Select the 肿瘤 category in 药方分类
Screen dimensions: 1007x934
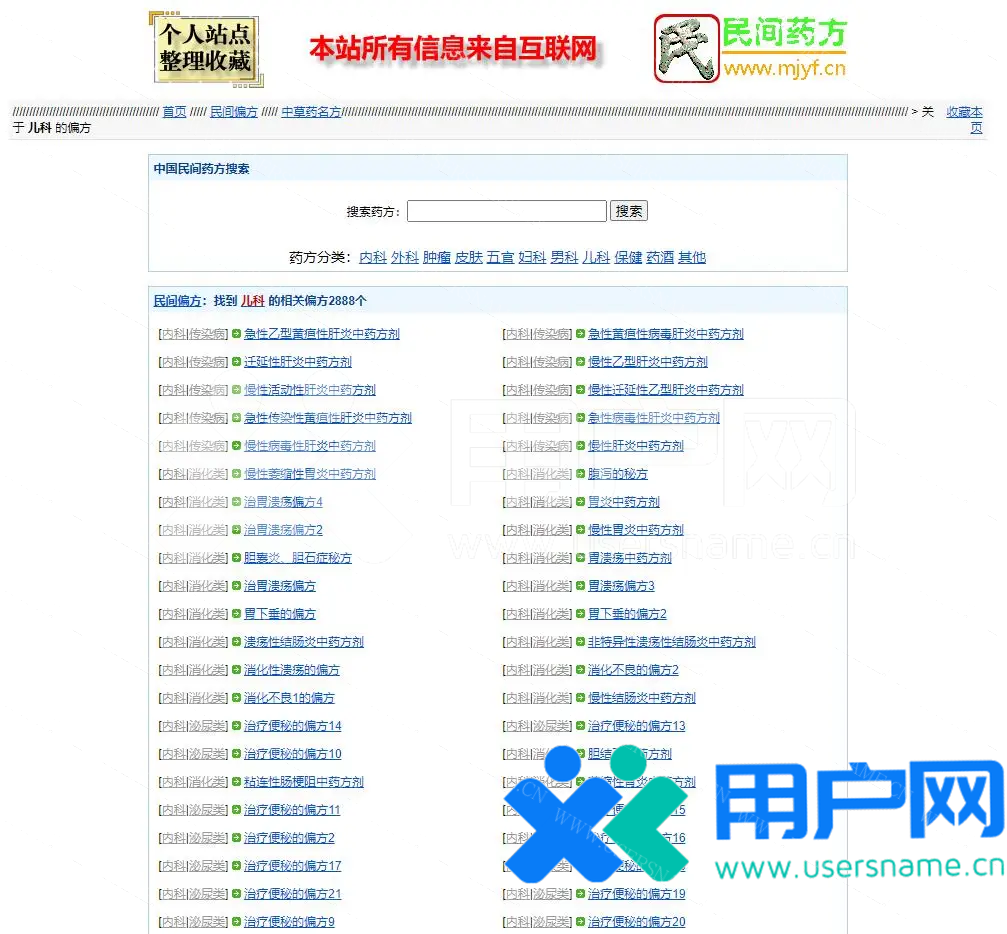pyautogui.click(x=436, y=257)
